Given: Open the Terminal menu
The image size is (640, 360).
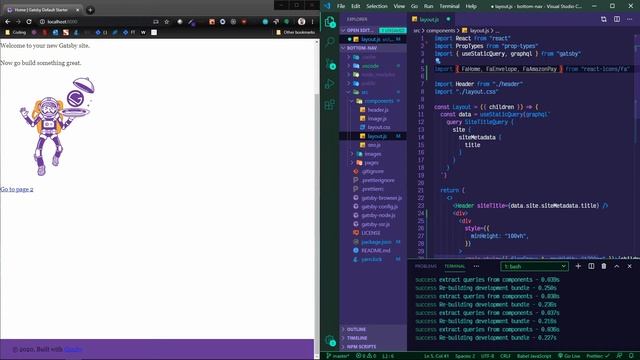Looking at the screenshot, I should click(x=449, y=6).
